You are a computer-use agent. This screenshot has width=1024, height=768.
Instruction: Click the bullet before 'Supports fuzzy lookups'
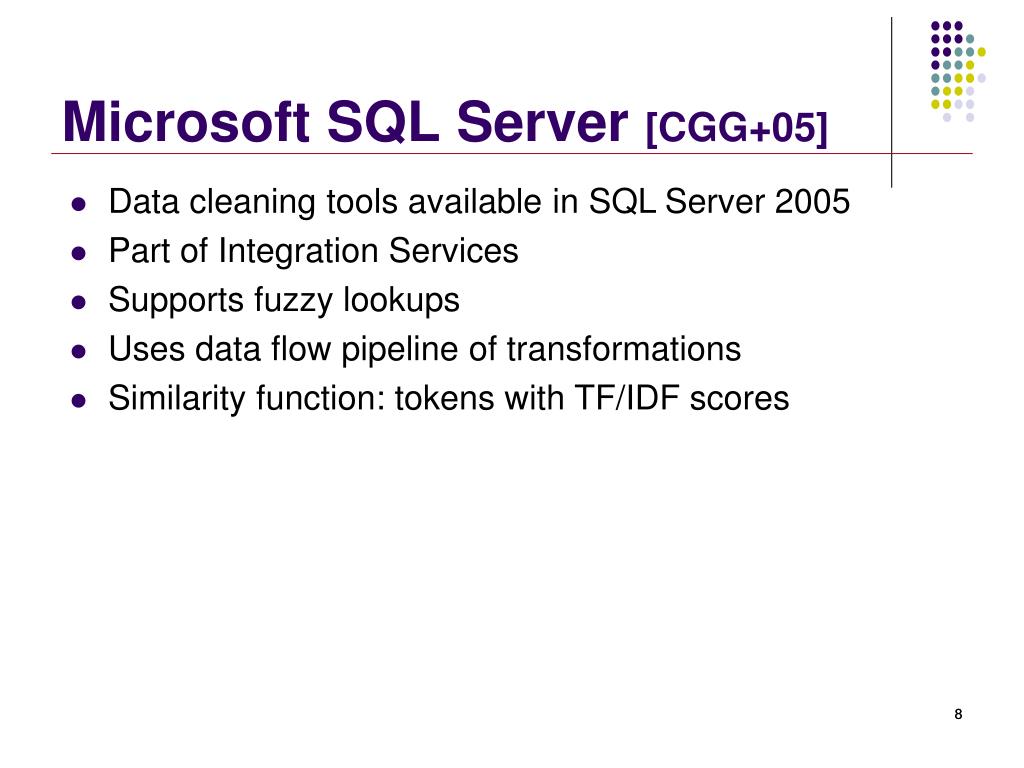click(79, 302)
